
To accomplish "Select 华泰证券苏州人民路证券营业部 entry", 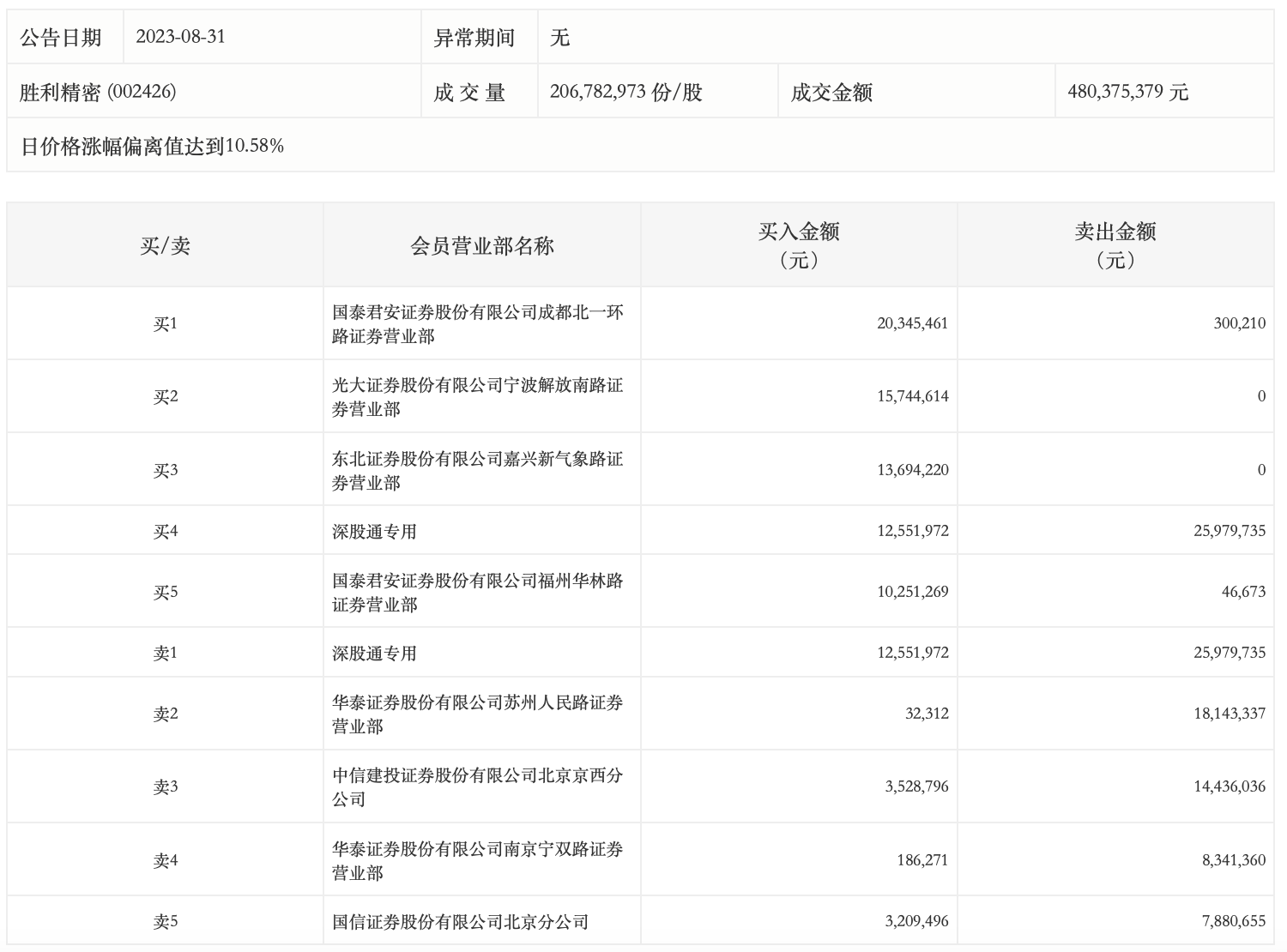I will pos(478,714).
